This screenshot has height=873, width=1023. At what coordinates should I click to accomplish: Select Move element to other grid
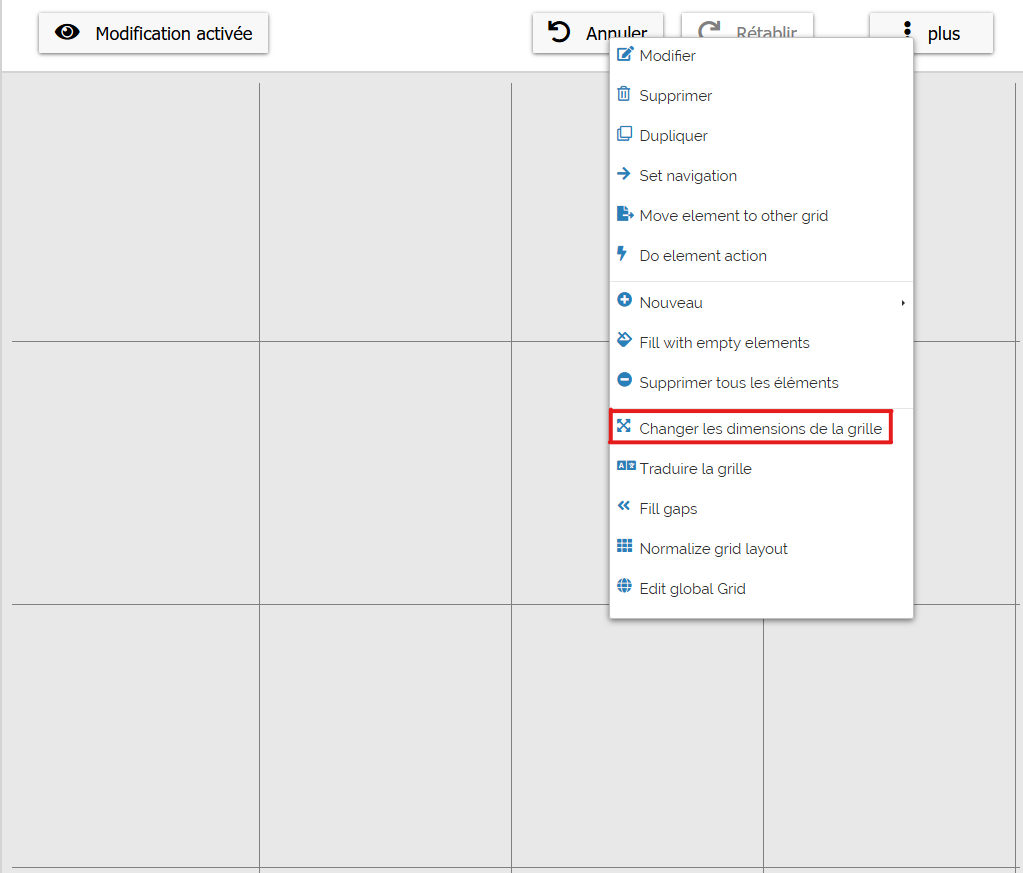pyautogui.click(x=733, y=215)
